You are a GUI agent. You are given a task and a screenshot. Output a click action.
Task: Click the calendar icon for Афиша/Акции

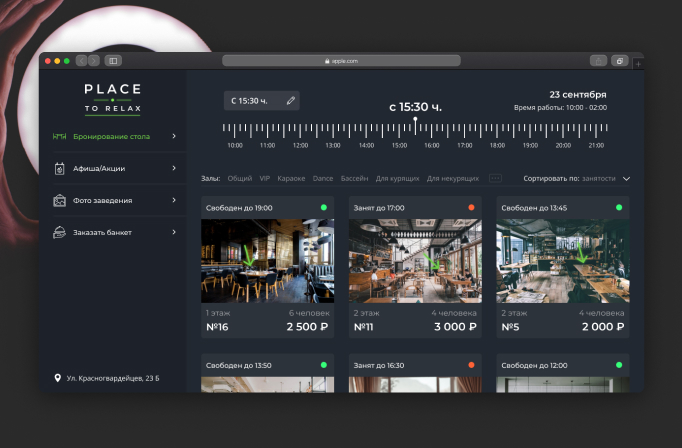[x=60, y=168]
